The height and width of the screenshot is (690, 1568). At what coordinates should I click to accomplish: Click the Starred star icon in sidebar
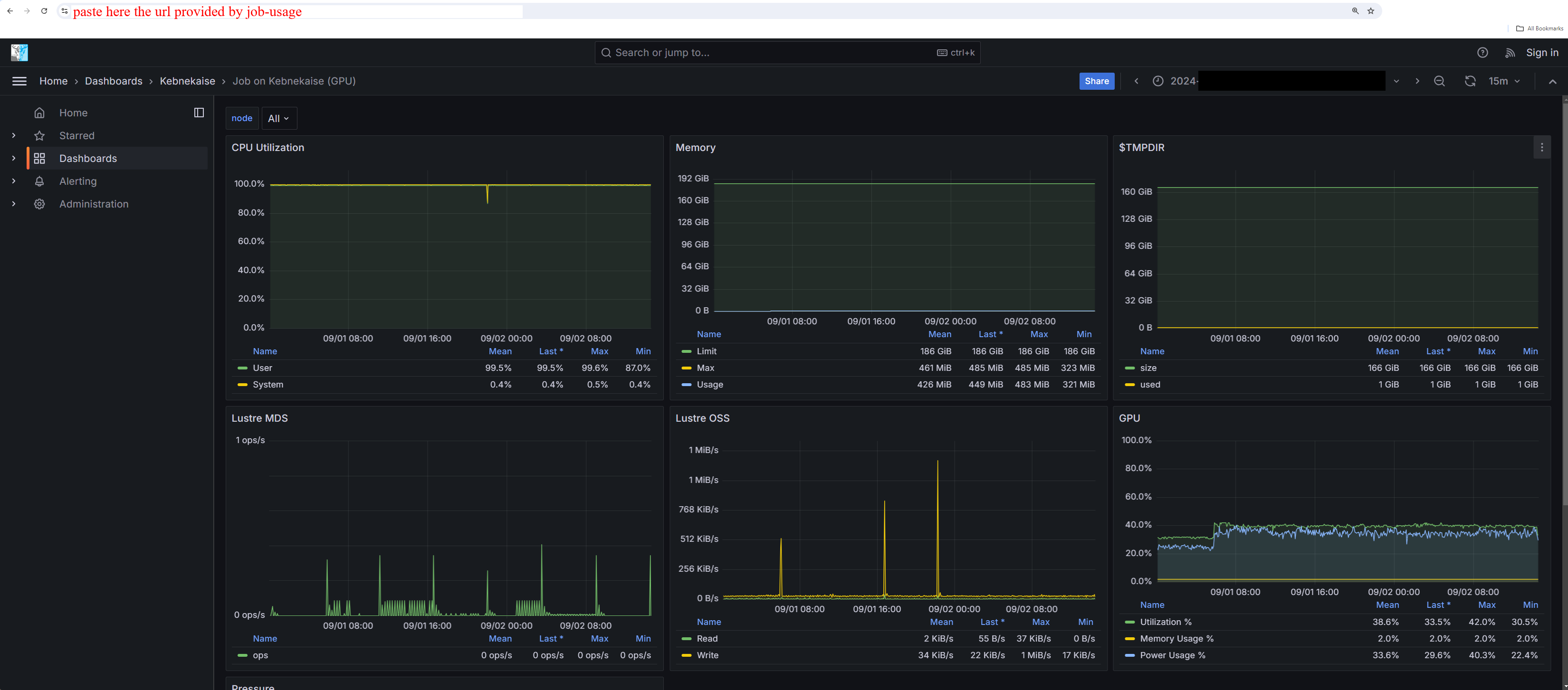(39, 136)
